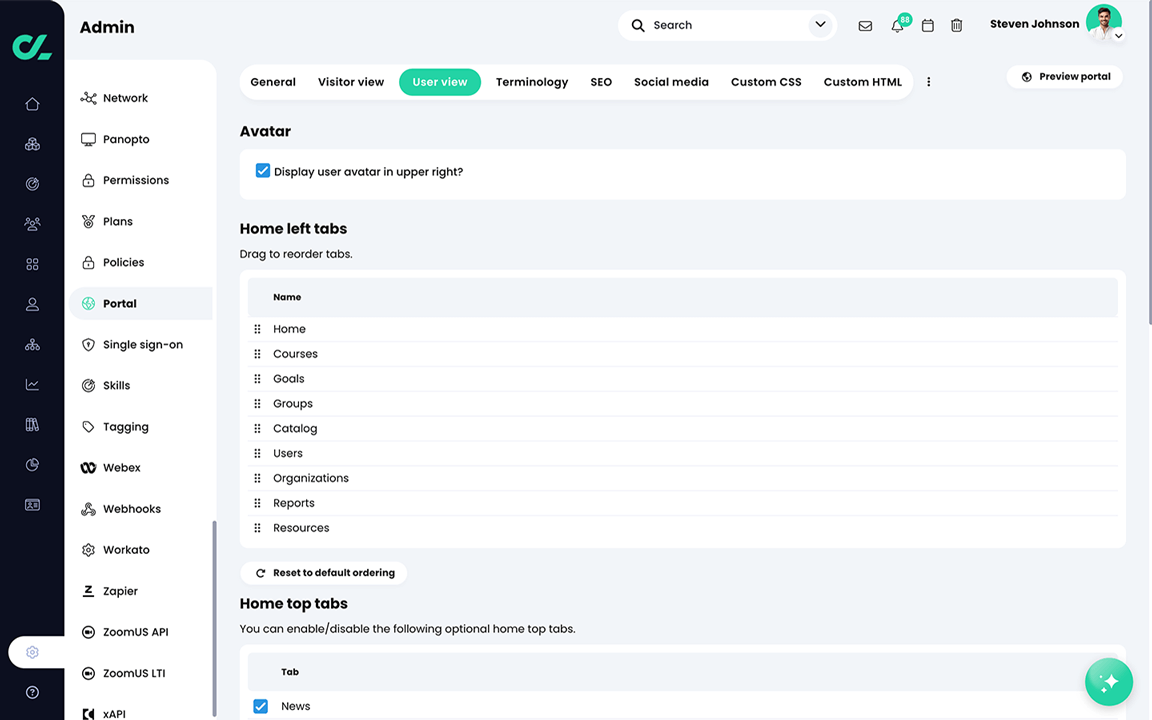Screen dimensions: 1152x720
Task: Open help via the question mark icon
Action: coord(32,692)
